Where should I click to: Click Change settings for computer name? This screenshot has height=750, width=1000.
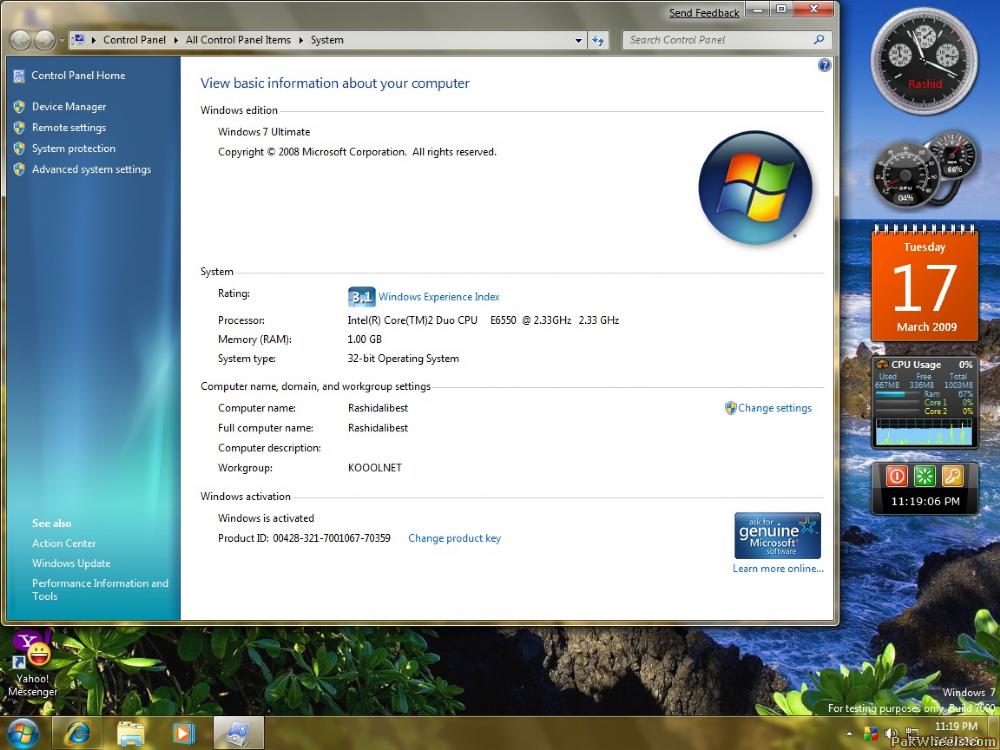click(x=775, y=408)
